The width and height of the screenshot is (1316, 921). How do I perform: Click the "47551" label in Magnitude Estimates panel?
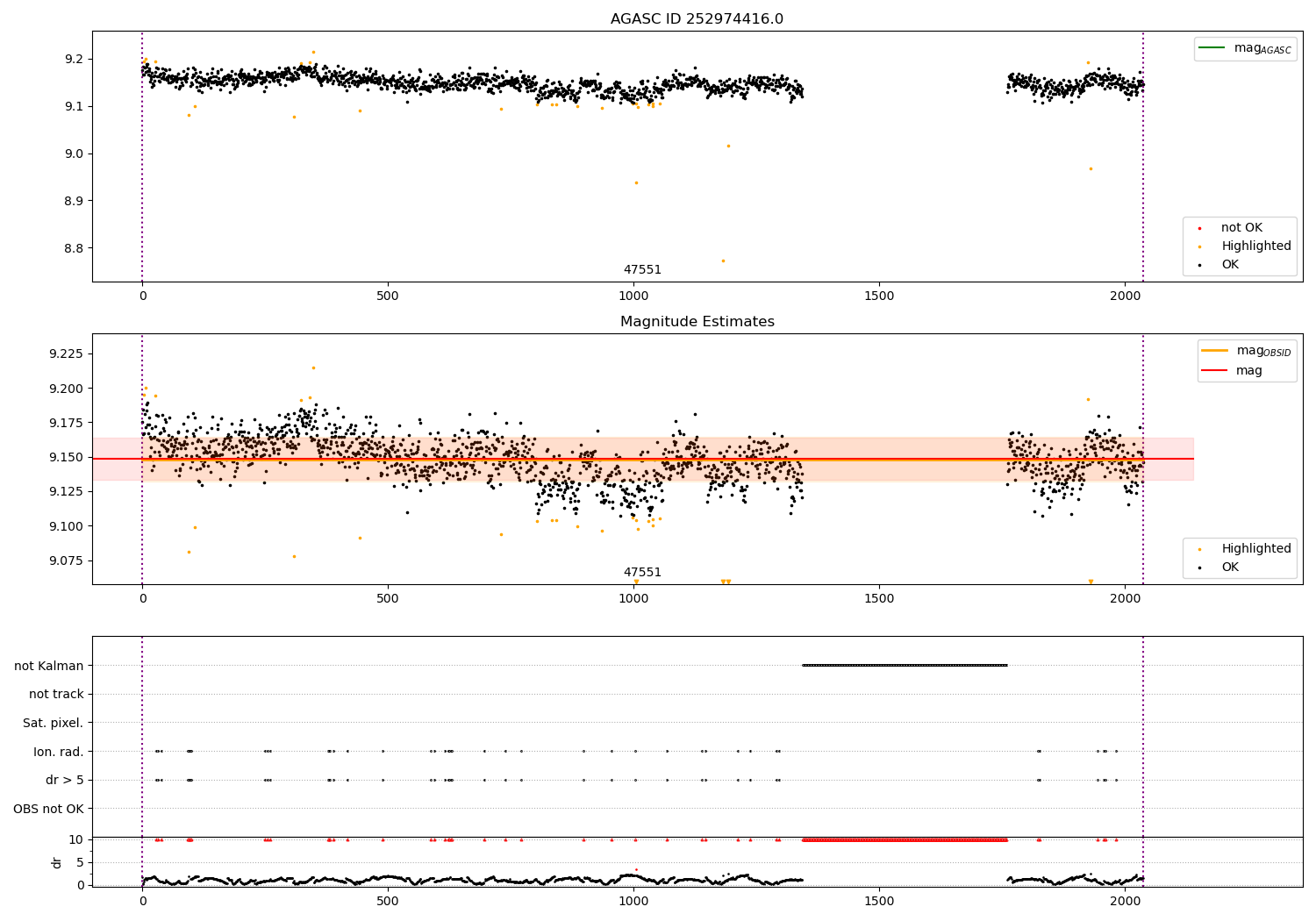pos(642,573)
